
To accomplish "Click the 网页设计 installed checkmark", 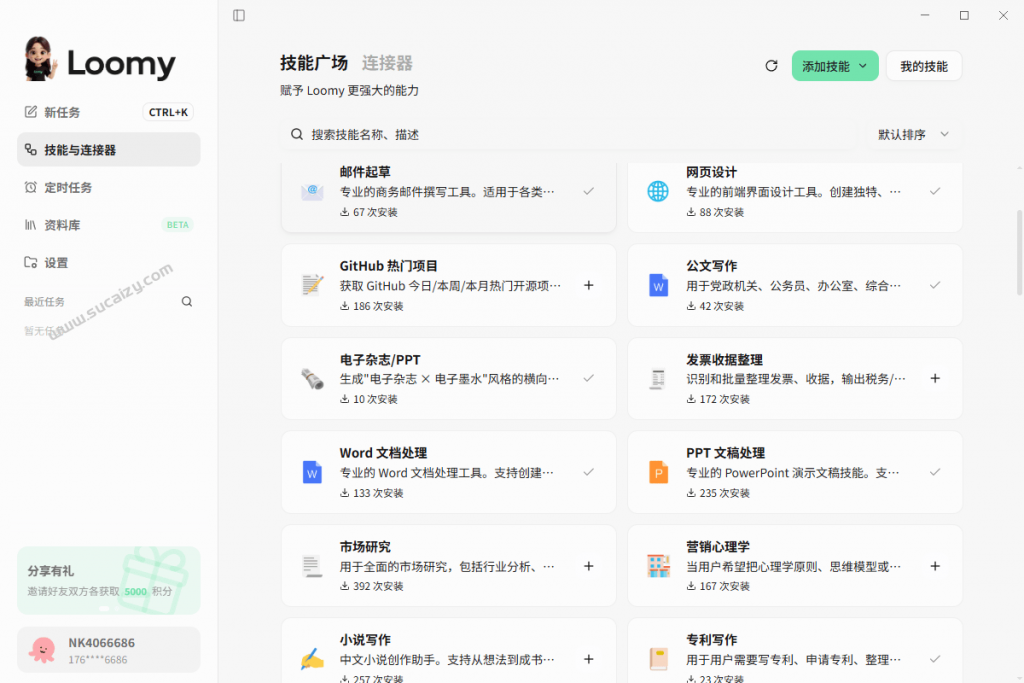I will [x=935, y=191].
